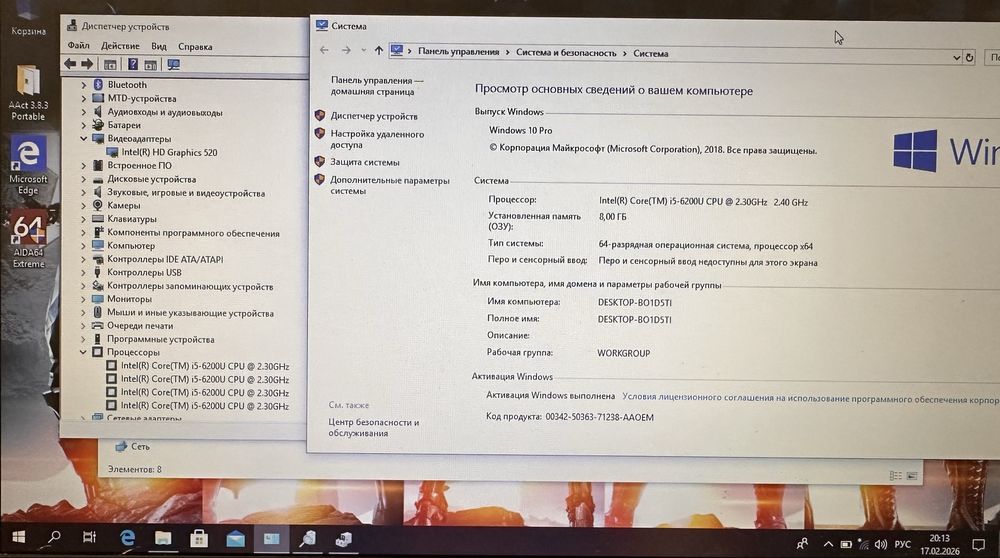The width and height of the screenshot is (1000, 558).
Task: Open the Действие menu in Device Manager
Action: pos(120,46)
